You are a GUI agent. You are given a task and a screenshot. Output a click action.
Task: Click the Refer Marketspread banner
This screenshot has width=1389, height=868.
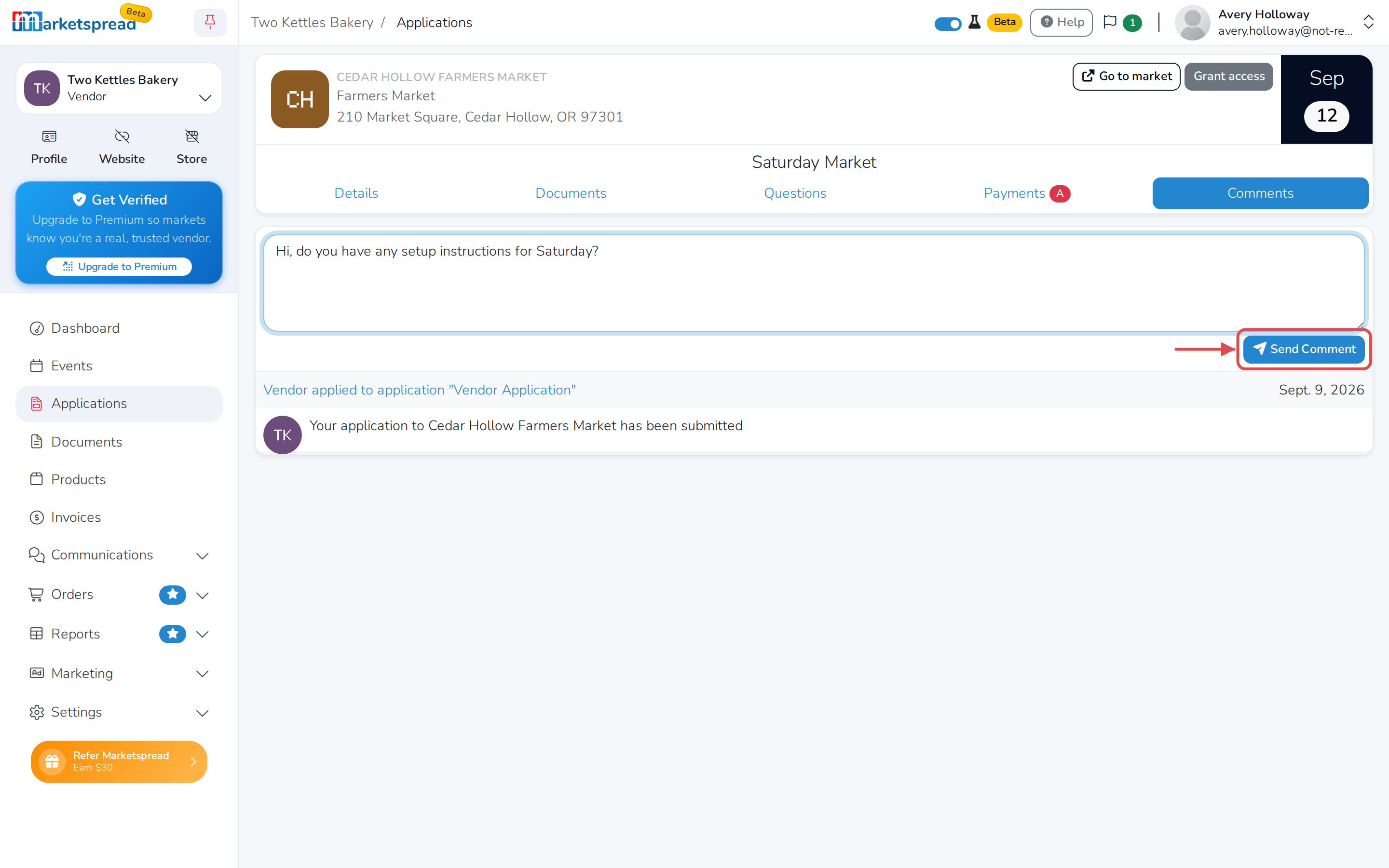click(x=119, y=761)
